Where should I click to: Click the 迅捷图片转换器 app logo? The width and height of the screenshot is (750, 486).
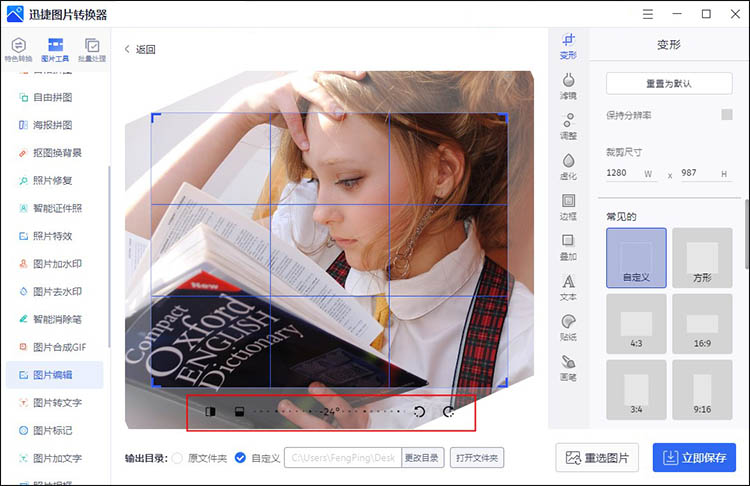pyautogui.click(x=15, y=14)
